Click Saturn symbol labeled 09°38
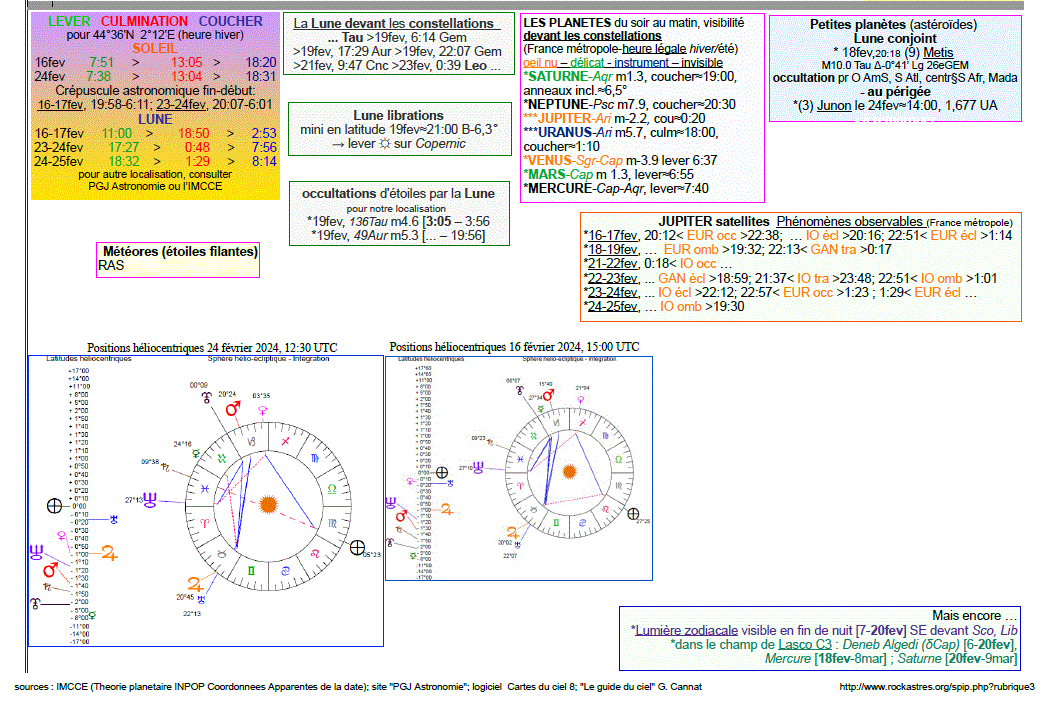The width and height of the screenshot is (1054, 703). coord(165,467)
